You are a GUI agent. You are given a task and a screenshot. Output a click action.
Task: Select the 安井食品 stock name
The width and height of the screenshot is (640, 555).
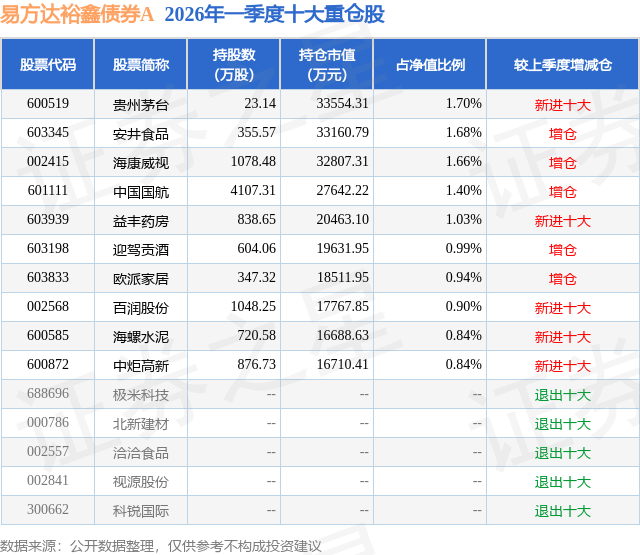pos(141,134)
